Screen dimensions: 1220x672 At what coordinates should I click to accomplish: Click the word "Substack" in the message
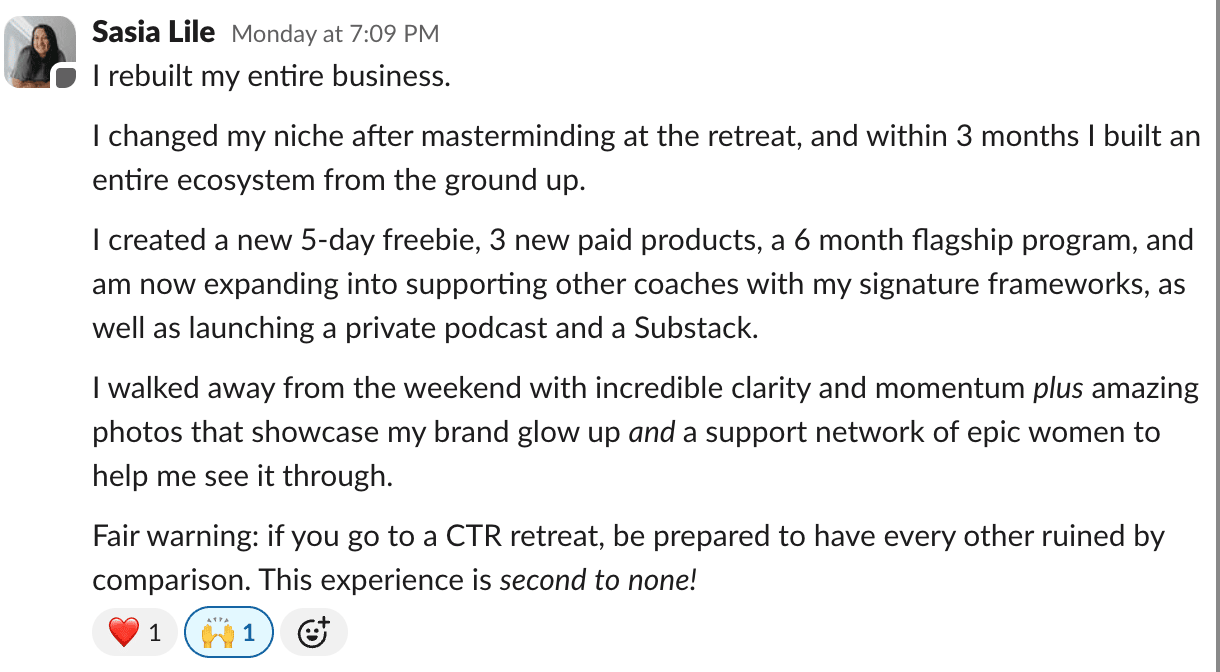pos(693,328)
